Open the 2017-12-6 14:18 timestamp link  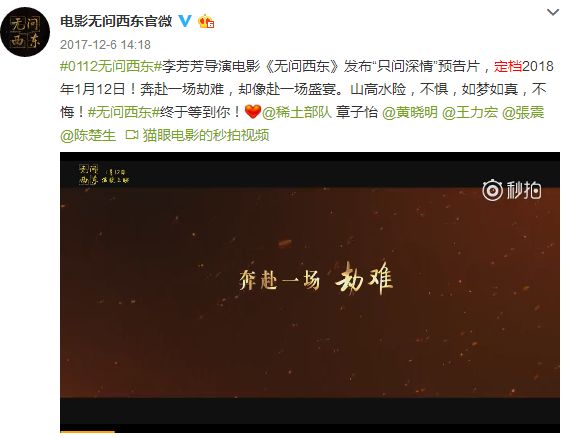coord(105,45)
